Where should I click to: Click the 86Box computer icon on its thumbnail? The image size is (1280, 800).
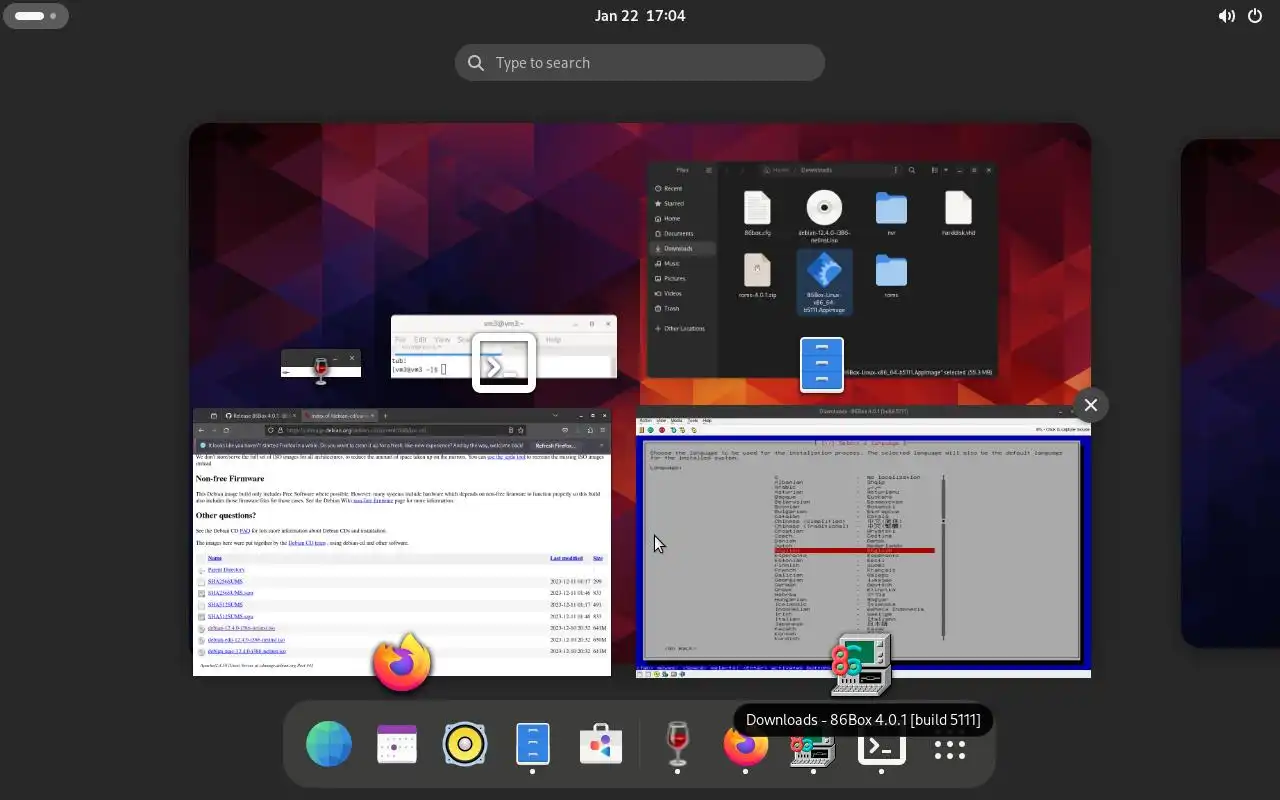[861, 664]
